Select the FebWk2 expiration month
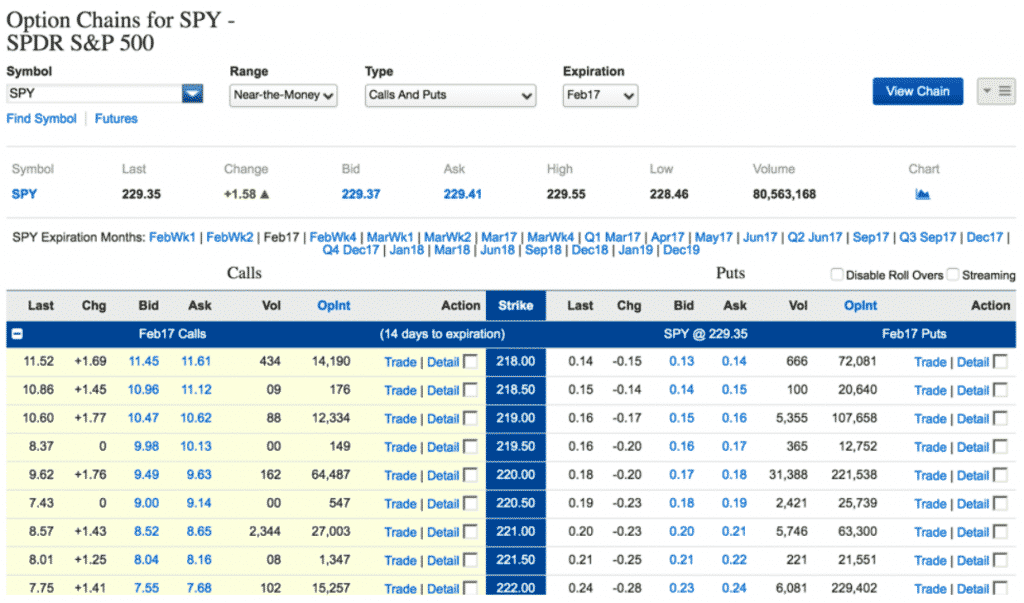This screenshot has width=1024, height=603. 230,237
